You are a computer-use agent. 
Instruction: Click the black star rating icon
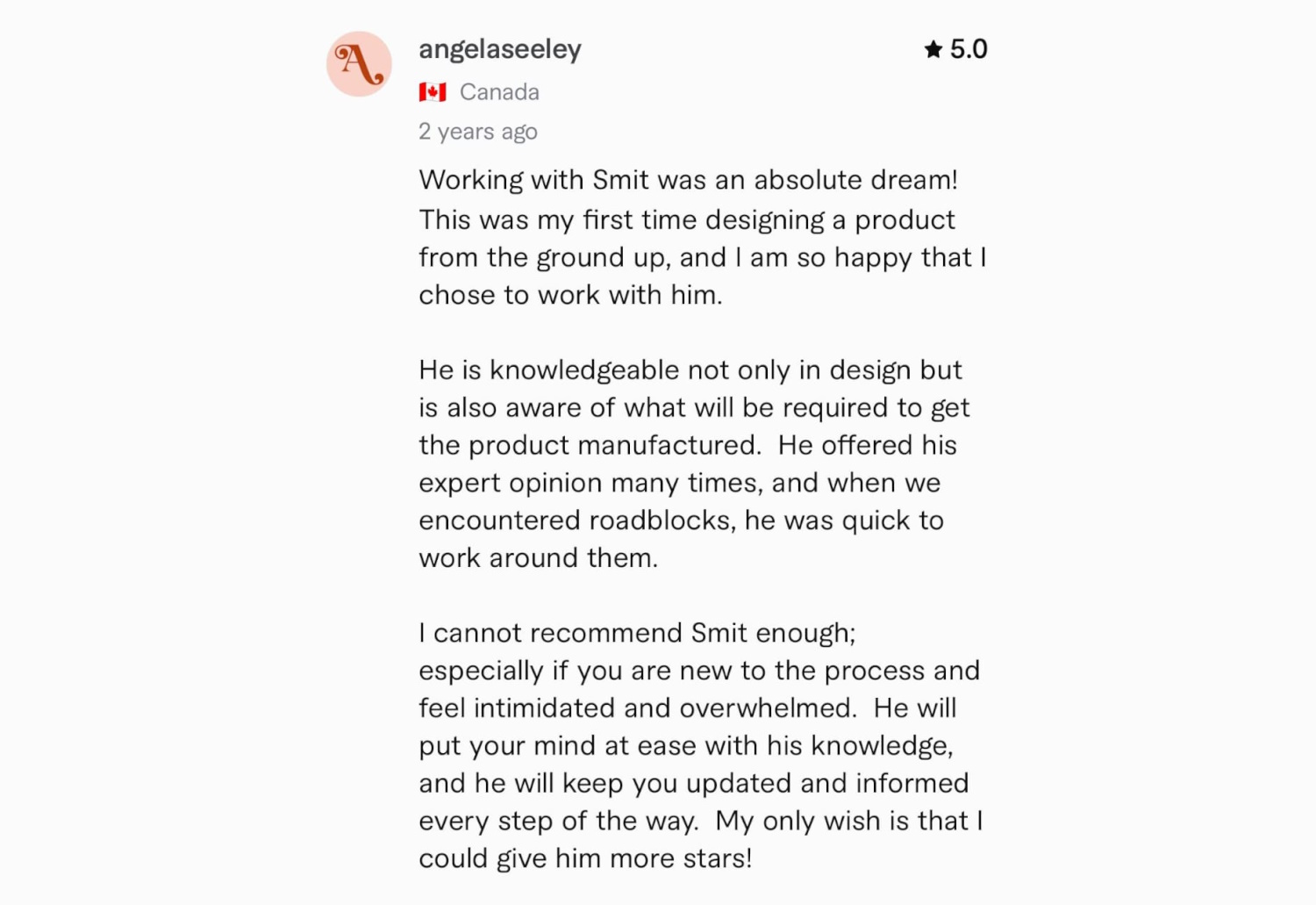point(933,49)
